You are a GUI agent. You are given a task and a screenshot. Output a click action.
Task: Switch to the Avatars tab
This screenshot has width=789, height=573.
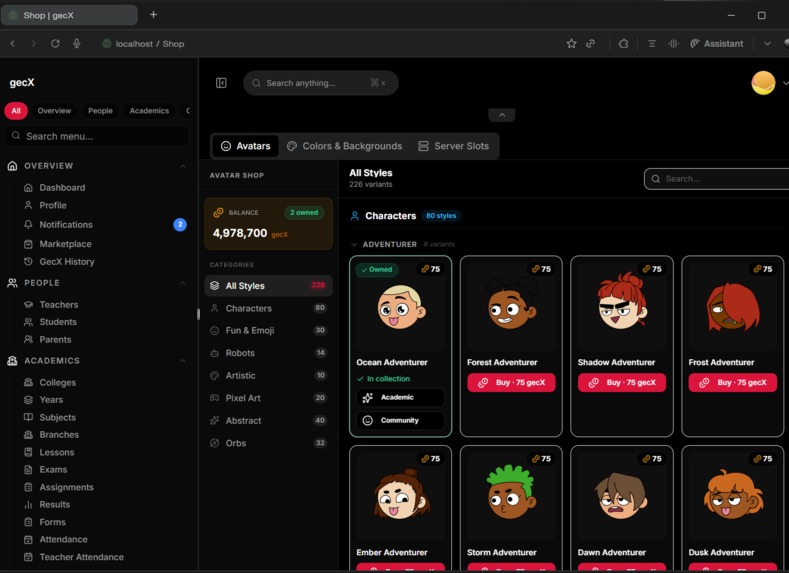coord(246,146)
